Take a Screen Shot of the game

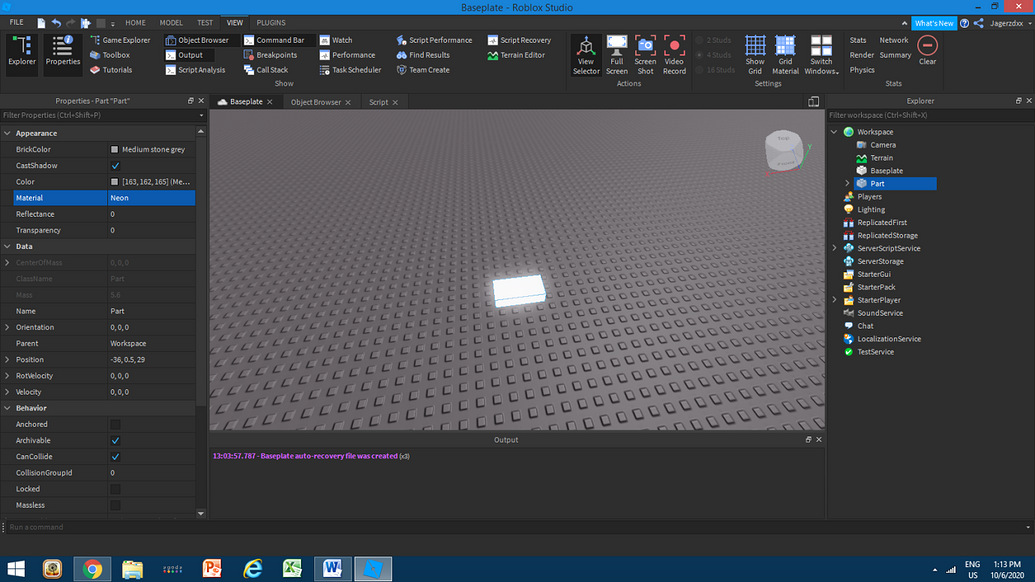point(645,55)
